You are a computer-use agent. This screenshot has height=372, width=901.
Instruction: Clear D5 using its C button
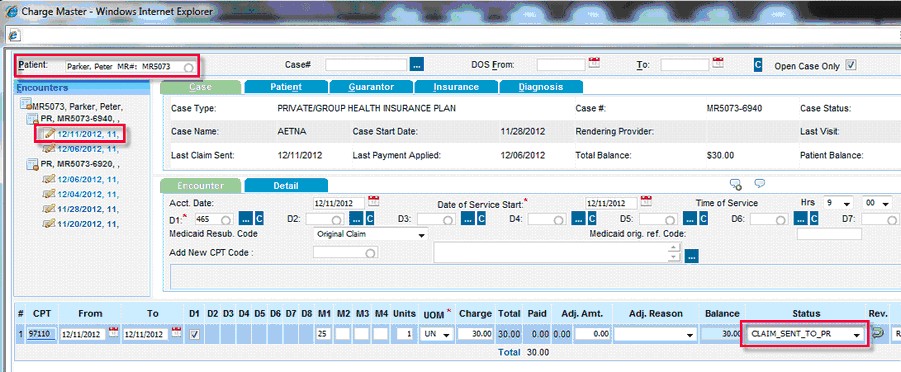[x=703, y=218]
